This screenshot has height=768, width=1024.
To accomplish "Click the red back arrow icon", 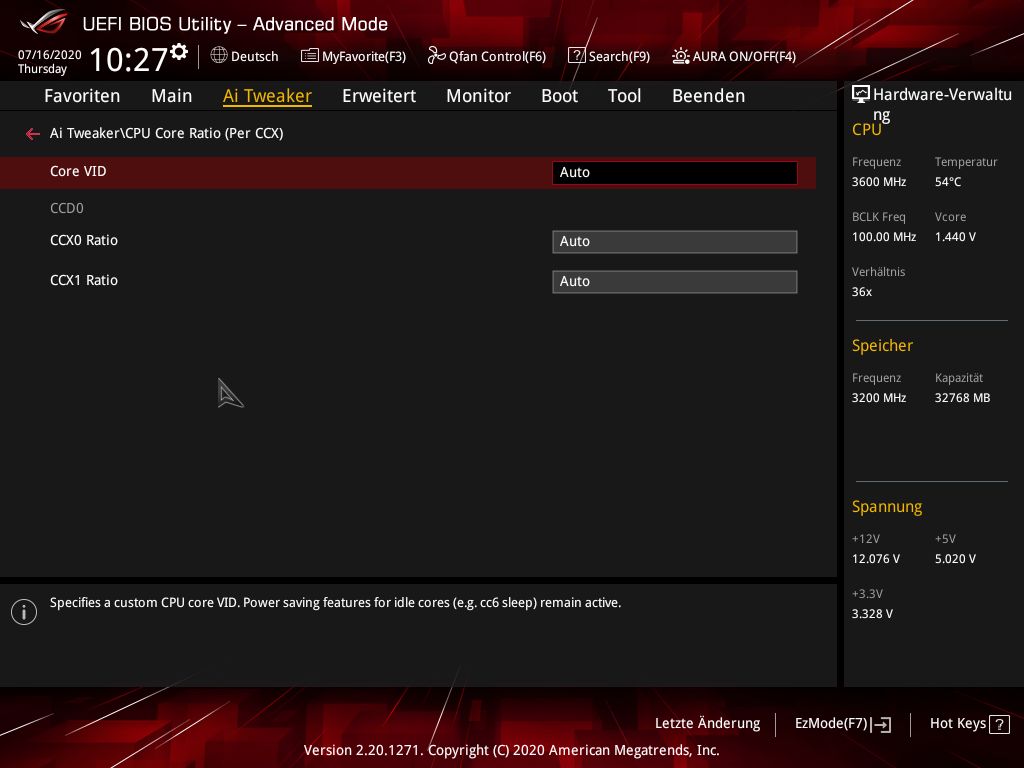I will [33, 134].
